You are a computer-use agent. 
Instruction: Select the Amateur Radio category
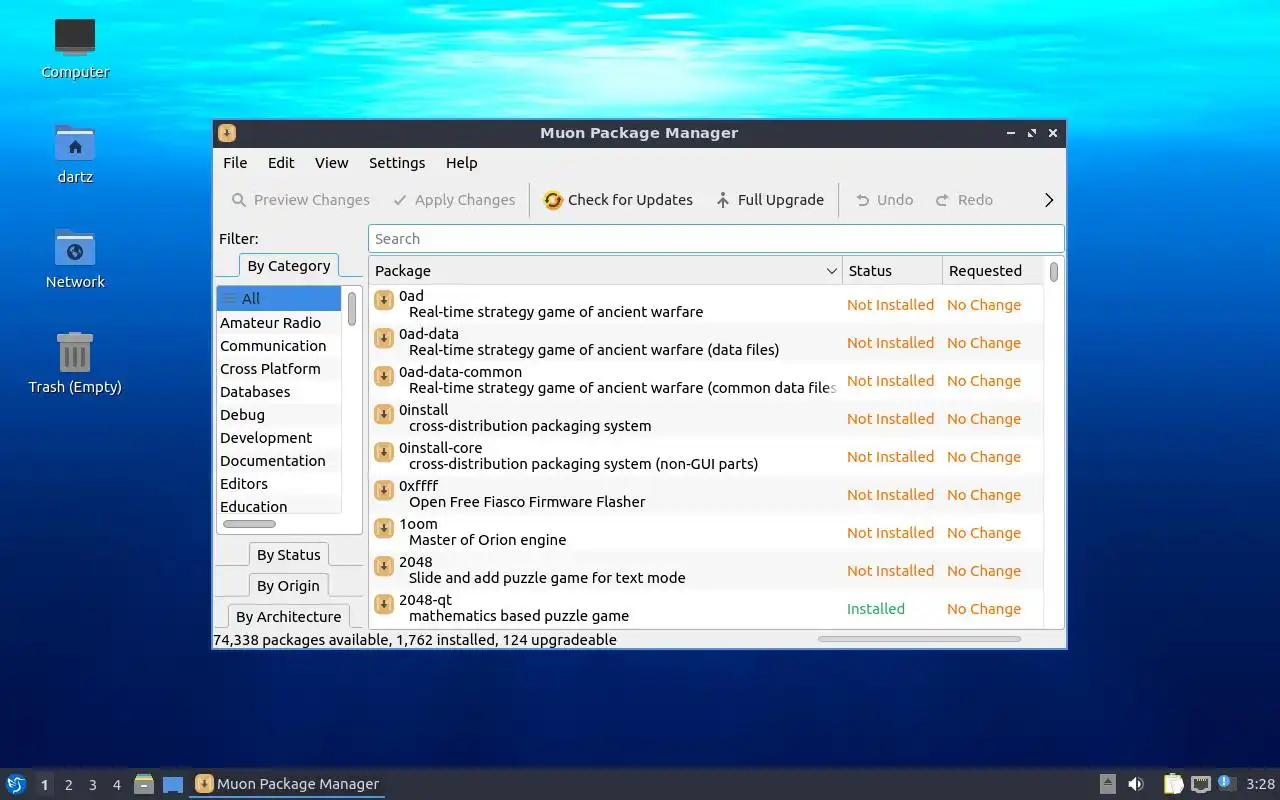[279, 323]
